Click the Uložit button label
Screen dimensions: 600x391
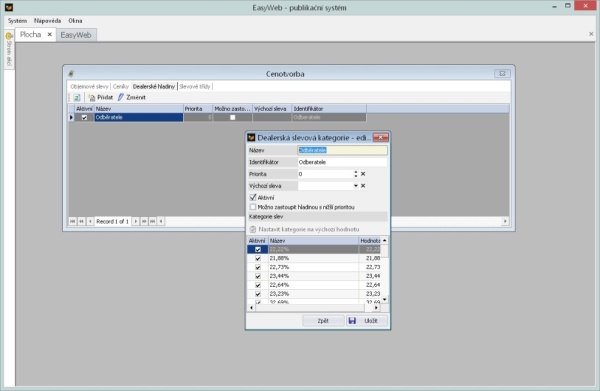pos(371,321)
